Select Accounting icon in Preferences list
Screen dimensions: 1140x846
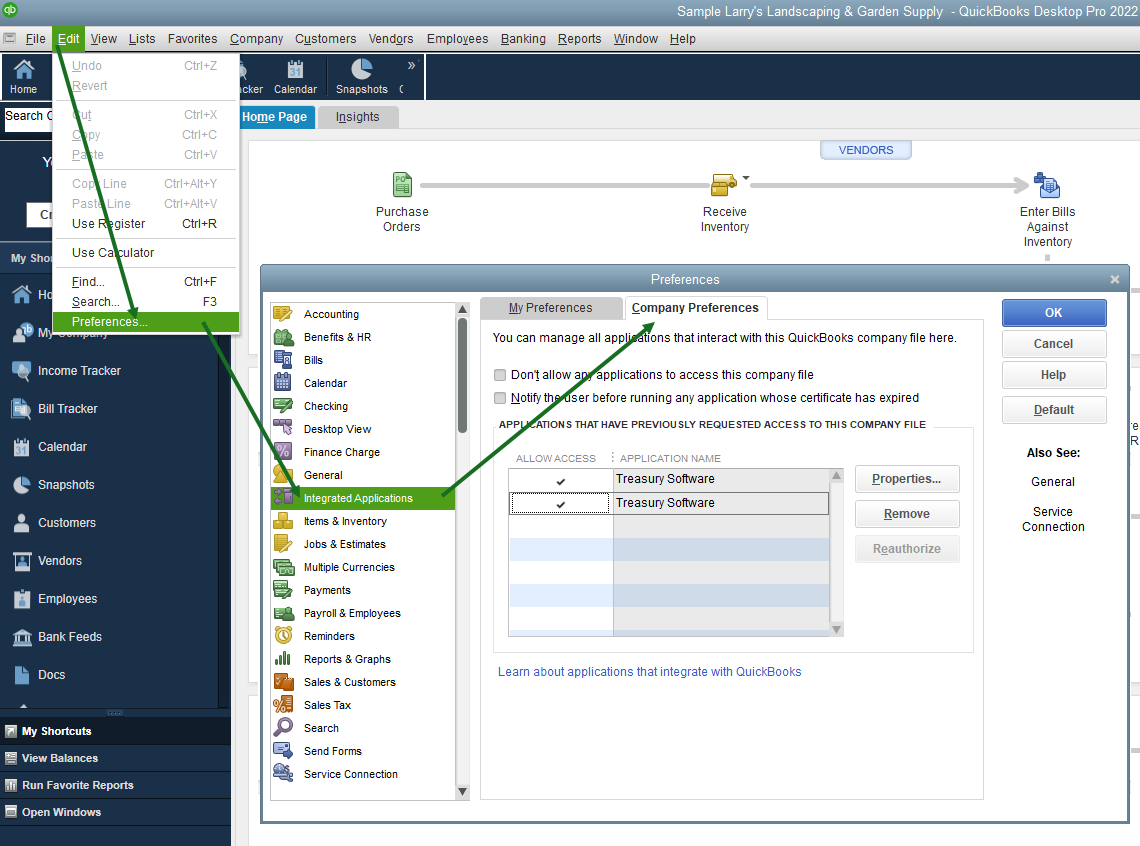click(283, 314)
